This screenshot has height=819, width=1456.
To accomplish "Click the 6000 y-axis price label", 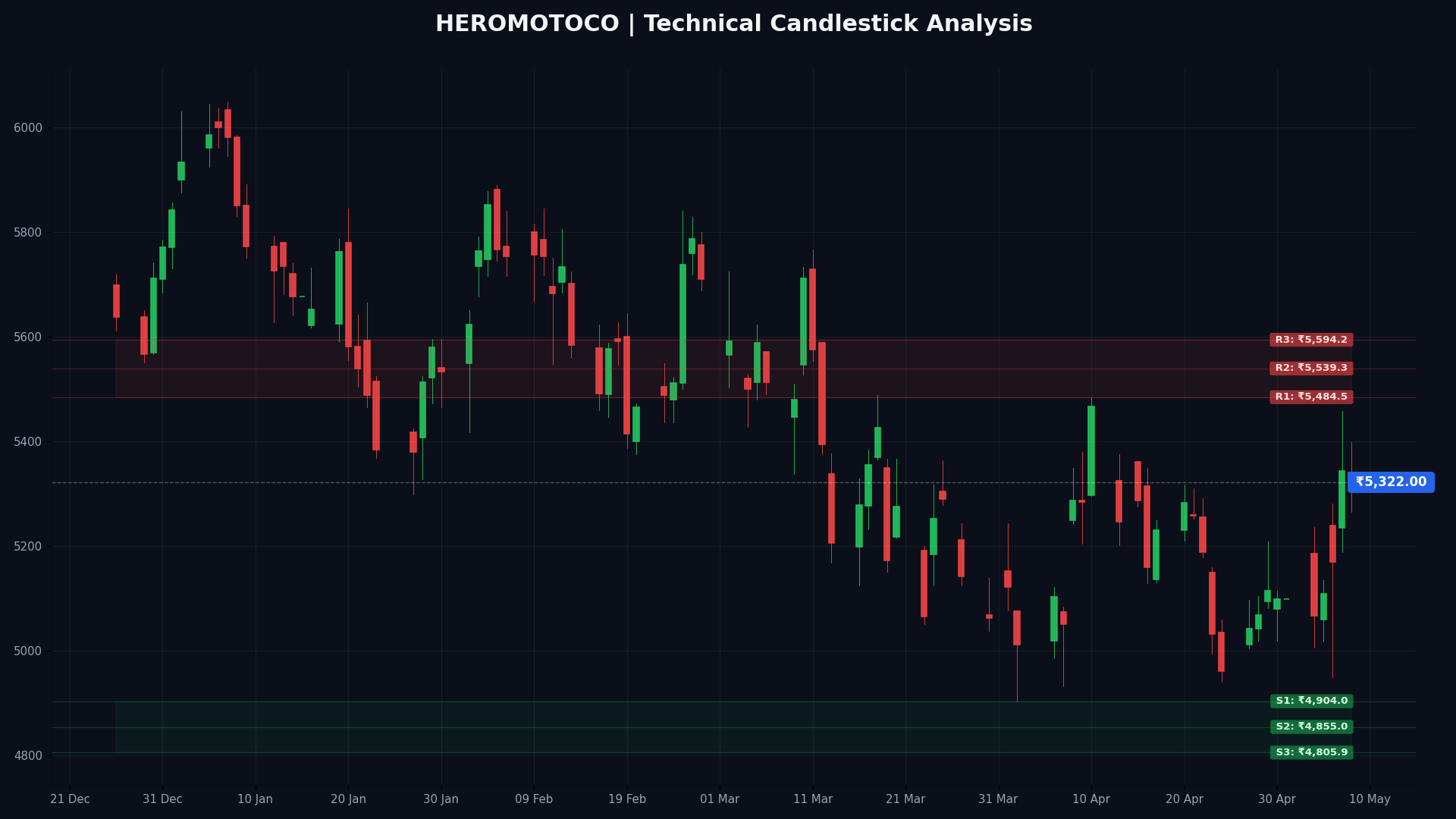I will (28, 128).
